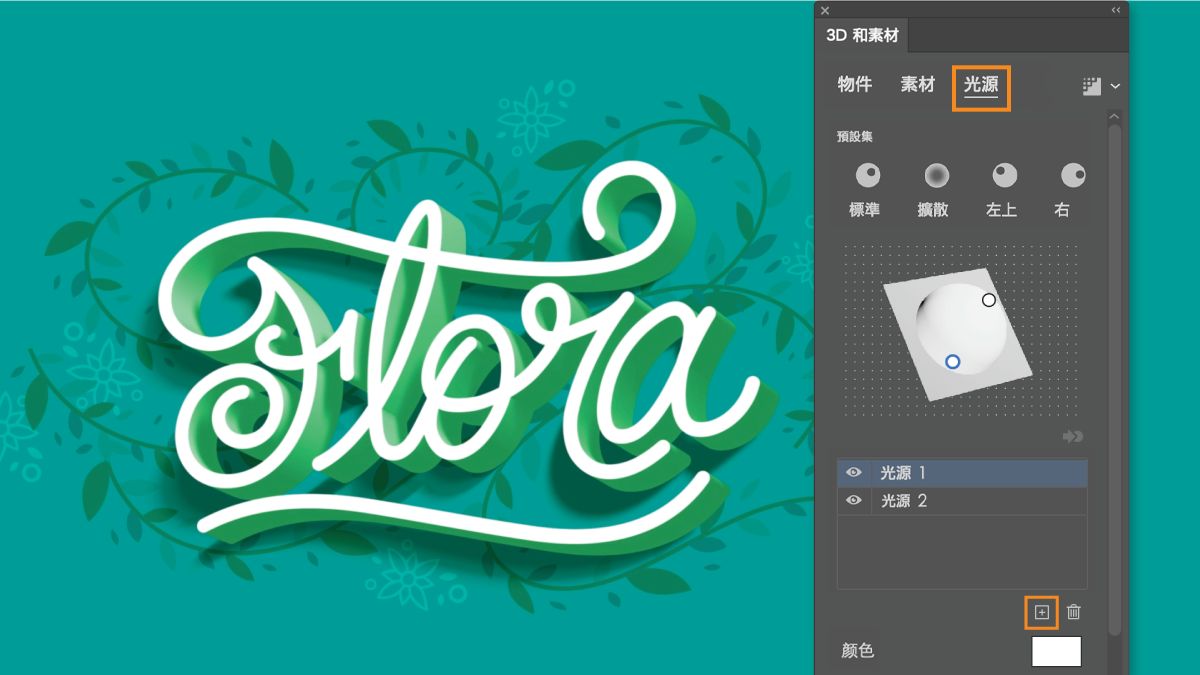Screen dimensions: 1200x675
Task: Select the 左上 lighting preset icon
Action: coord(1004,175)
